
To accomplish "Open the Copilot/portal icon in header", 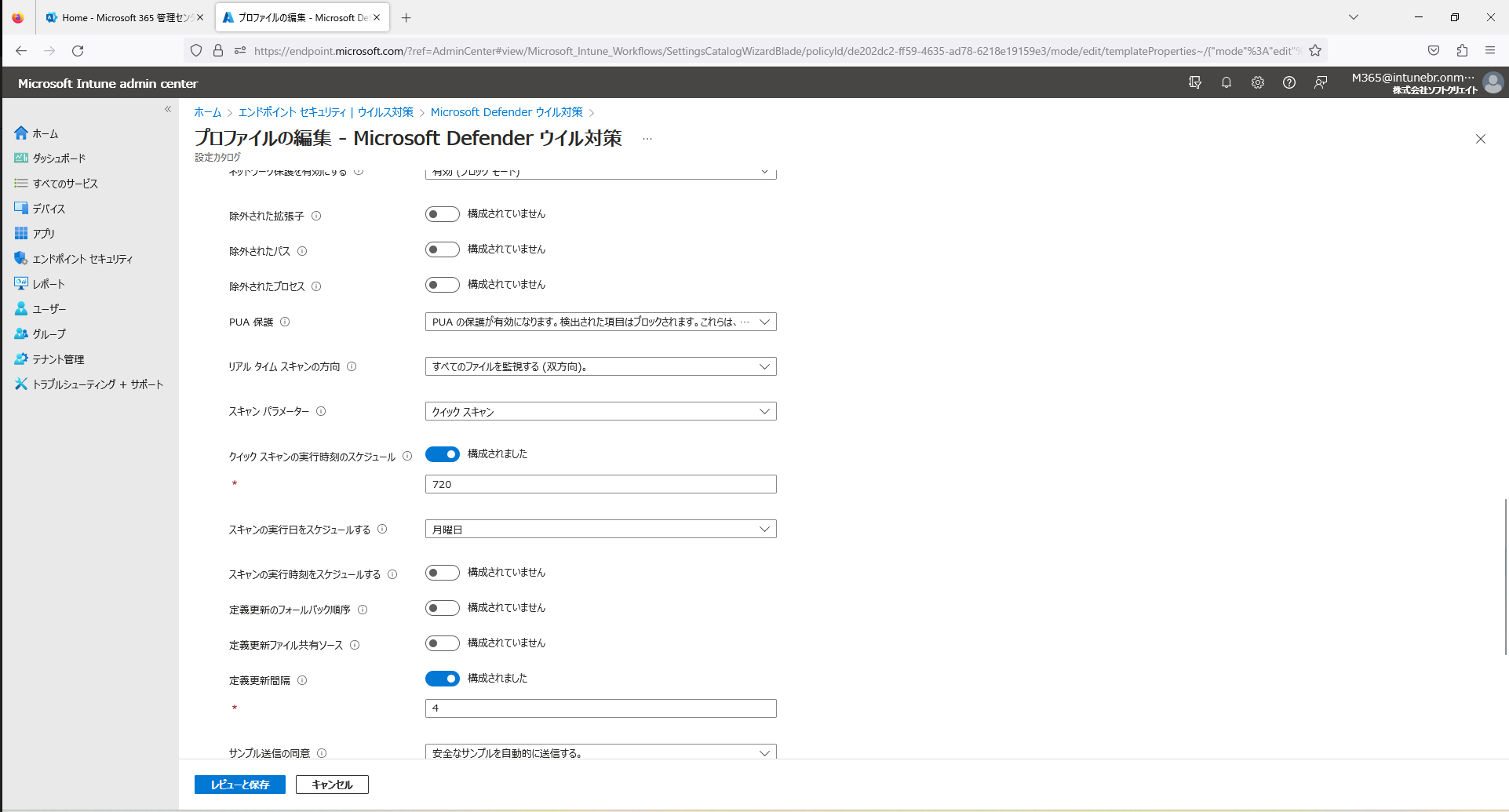I will click(1195, 82).
